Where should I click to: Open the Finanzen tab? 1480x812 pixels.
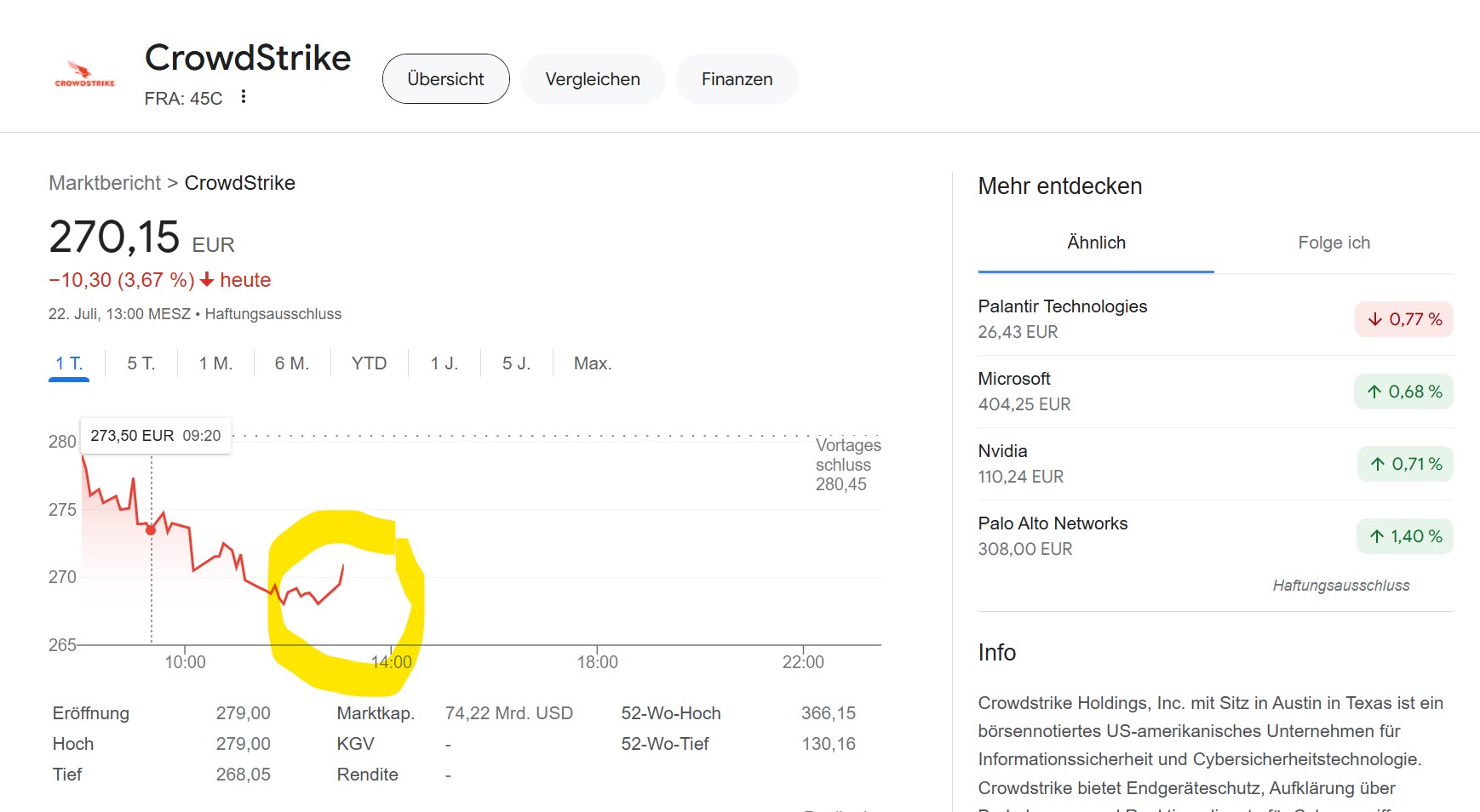[x=737, y=79]
